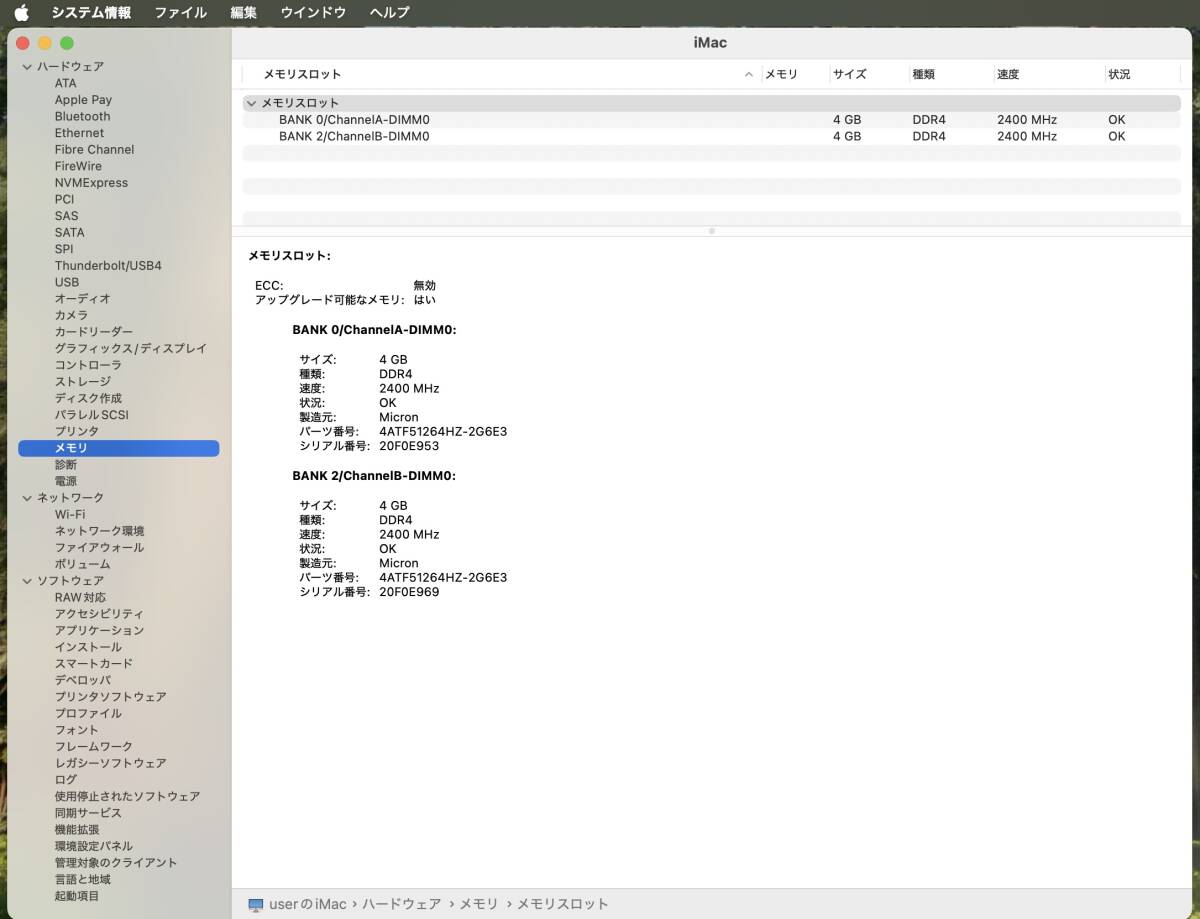Collapse the ネットワーク sidebar section
This screenshot has height=919, width=1200.
pos(27,497)
